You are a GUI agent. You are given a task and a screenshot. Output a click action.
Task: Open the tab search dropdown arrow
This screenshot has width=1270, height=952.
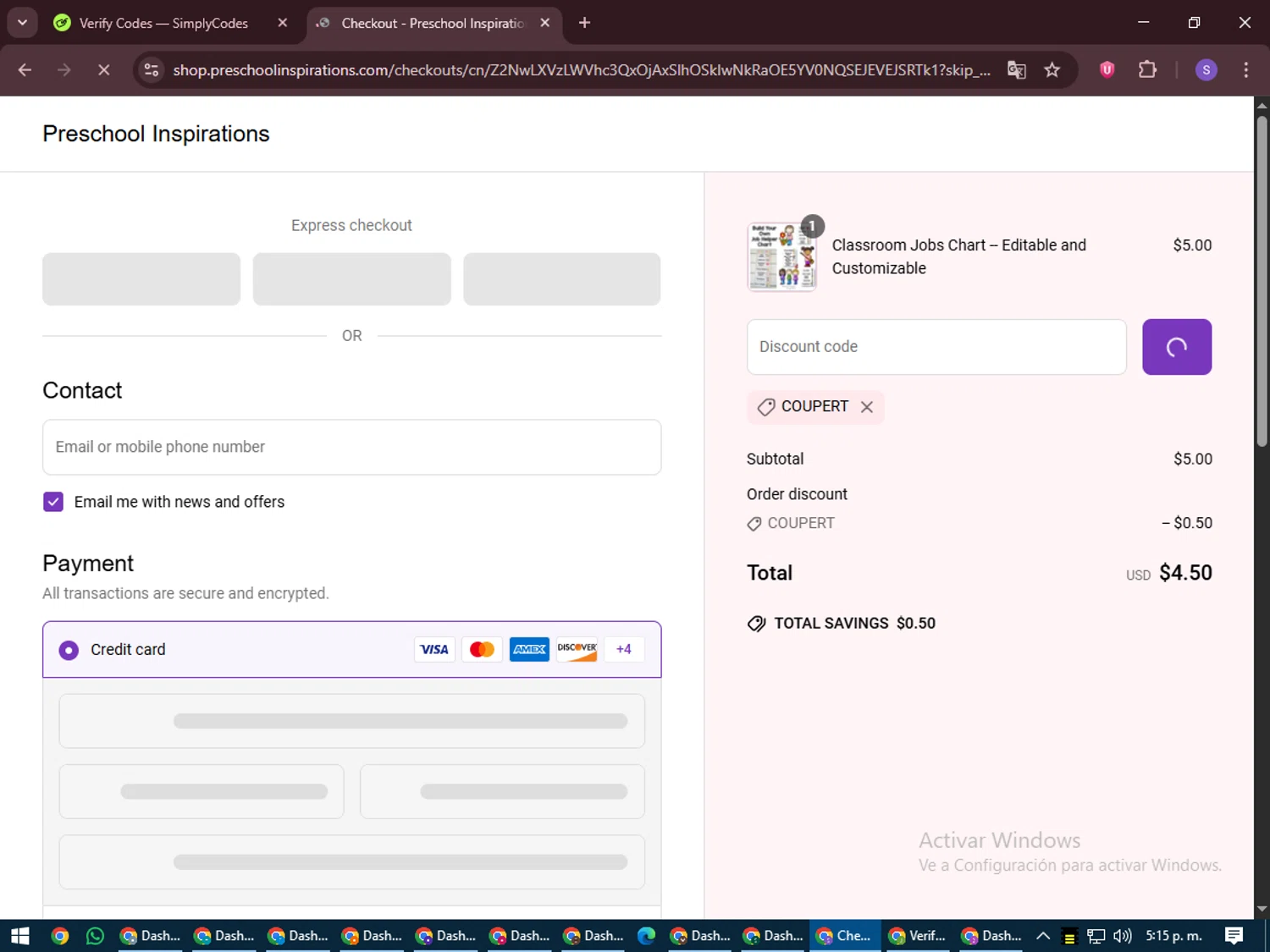pyautogui.click(x=23, y=23)
